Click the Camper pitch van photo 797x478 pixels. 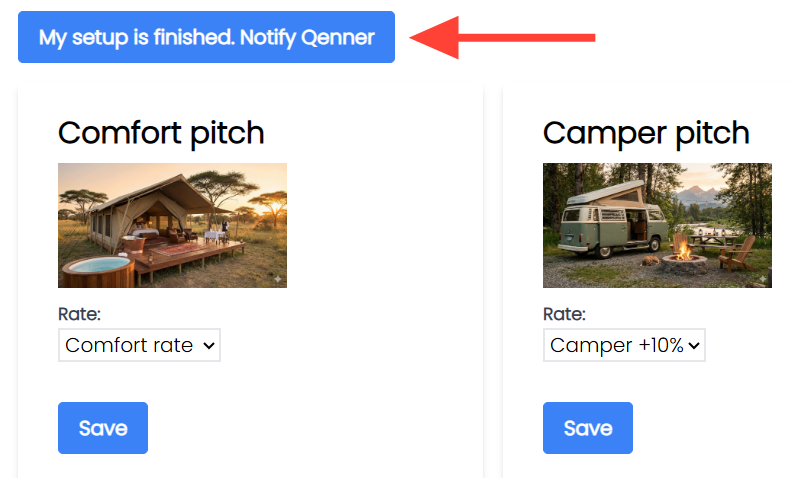tap(657, 225)
